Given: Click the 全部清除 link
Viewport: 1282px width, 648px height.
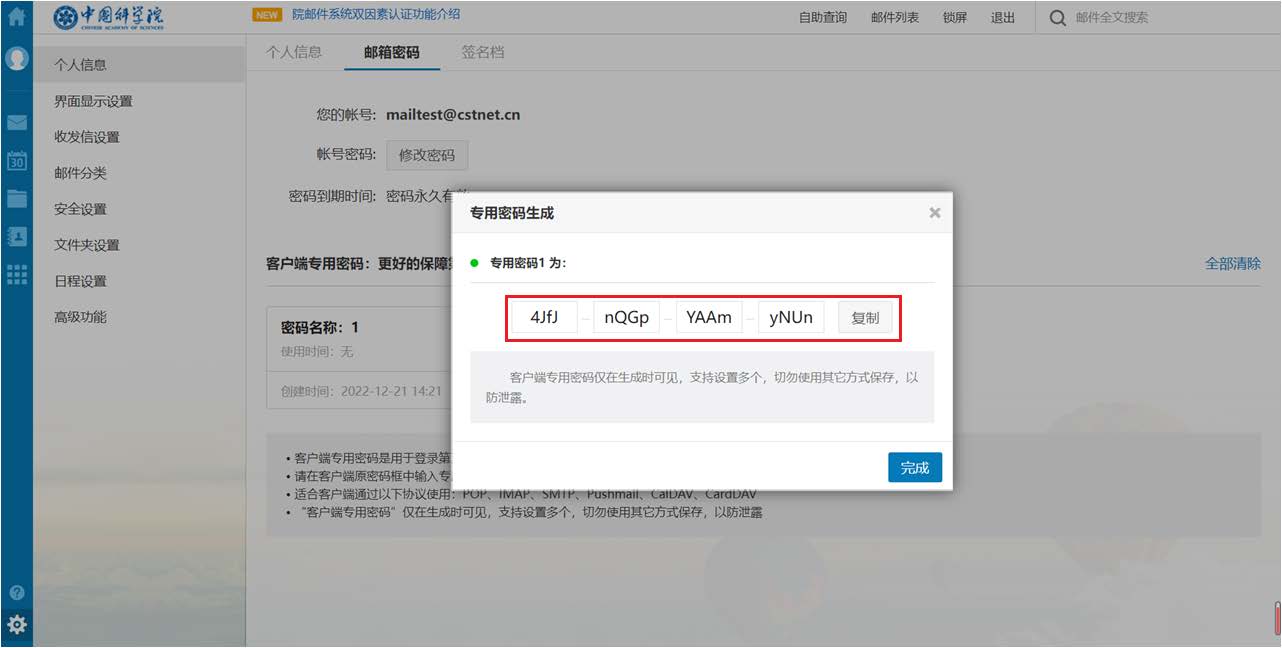Looking at the screenshot, I should 1232,264.
